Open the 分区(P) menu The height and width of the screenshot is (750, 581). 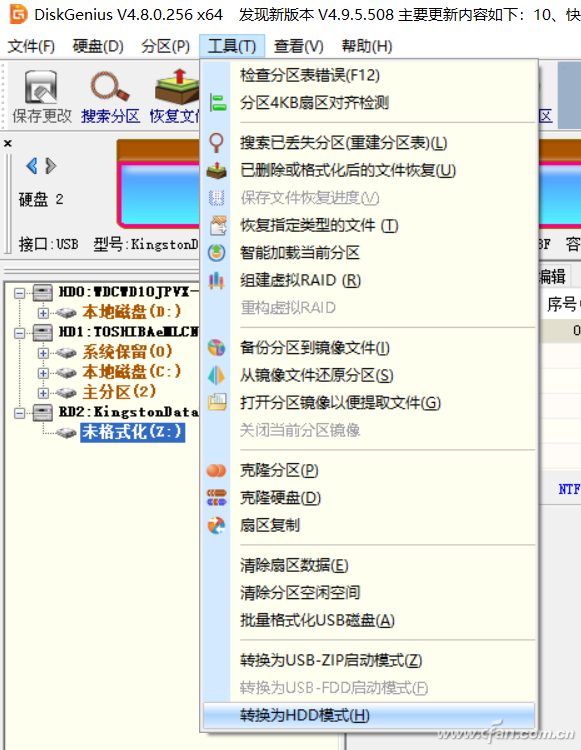pos(165,46)
